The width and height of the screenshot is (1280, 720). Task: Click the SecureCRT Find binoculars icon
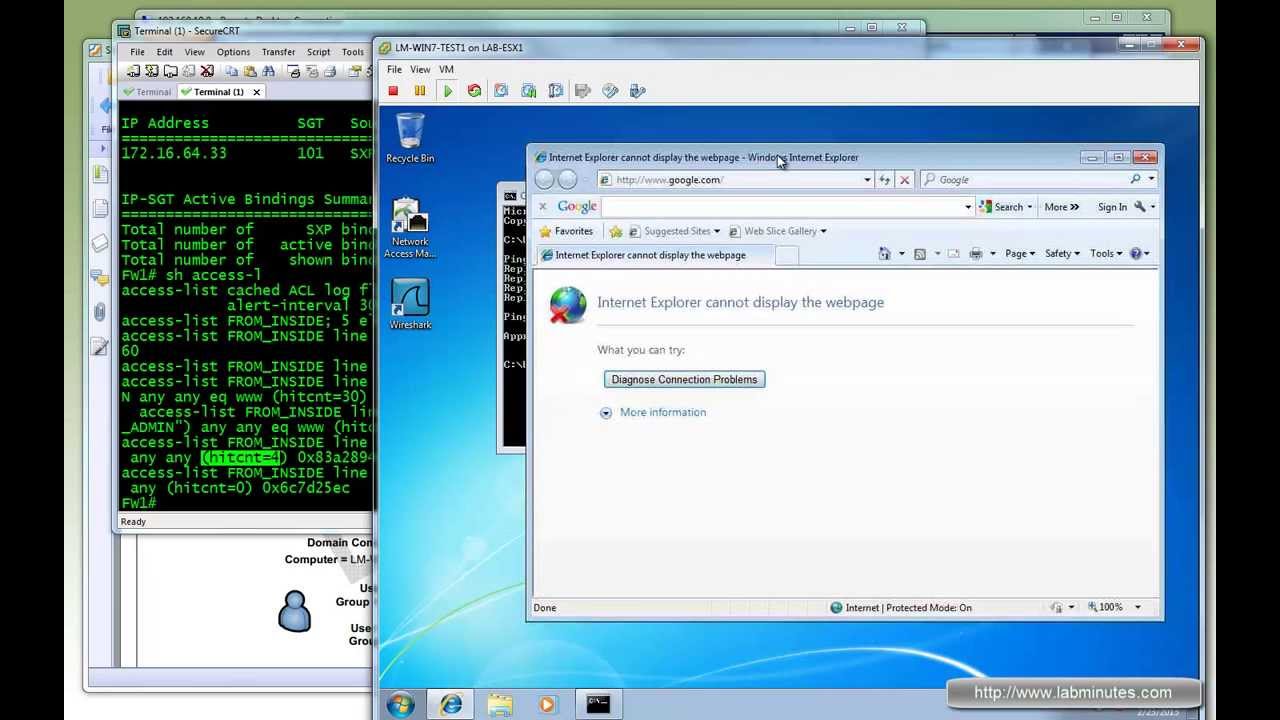pos(268,72)
